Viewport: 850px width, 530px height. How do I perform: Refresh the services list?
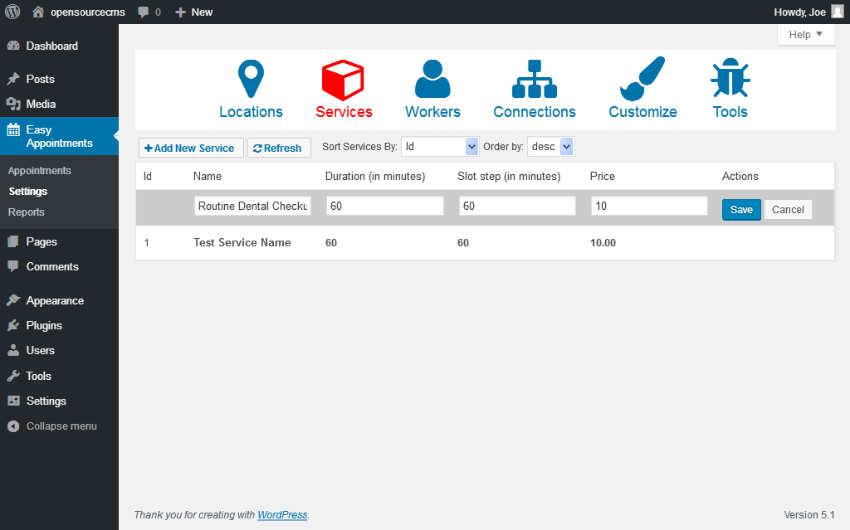(278, 148)
